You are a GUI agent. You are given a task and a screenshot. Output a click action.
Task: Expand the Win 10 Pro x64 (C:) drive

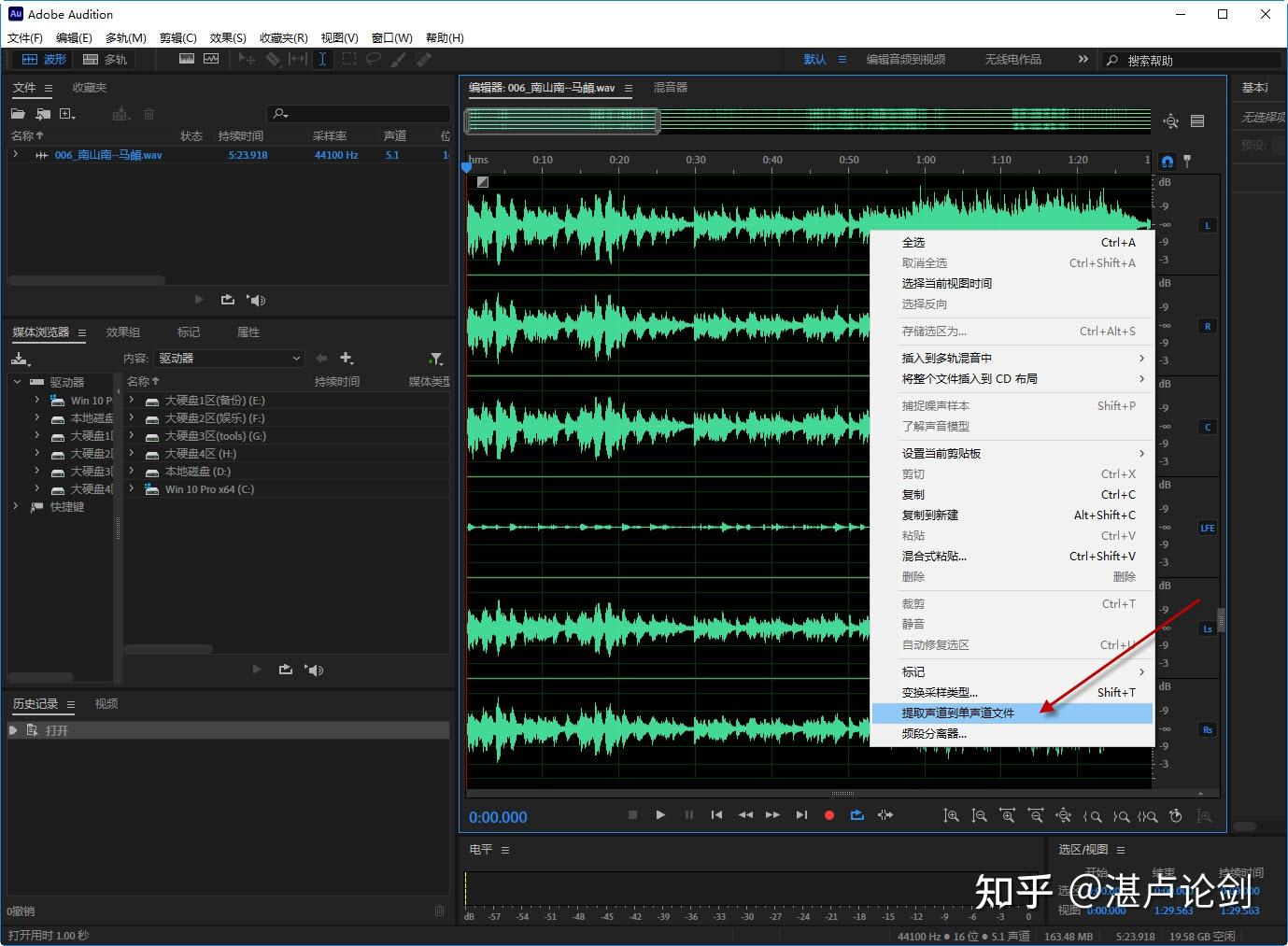click(131, 488)
